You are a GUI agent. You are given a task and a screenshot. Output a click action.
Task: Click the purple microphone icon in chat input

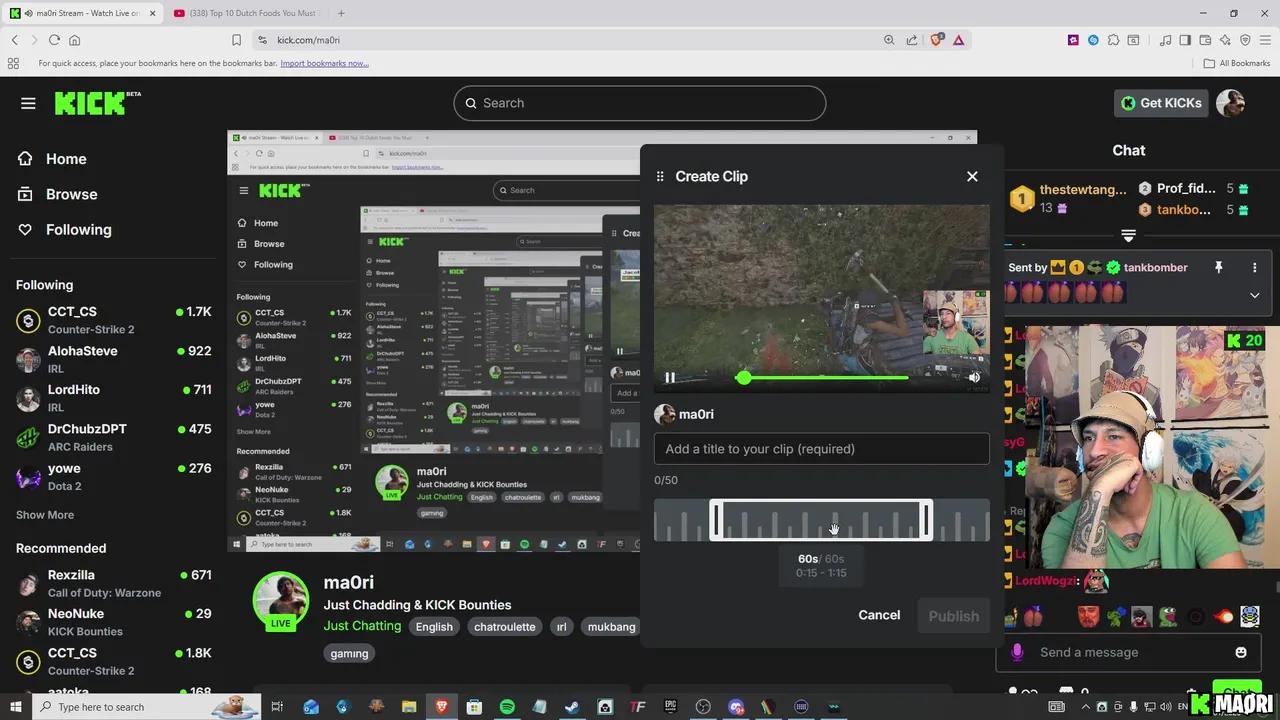[x=1017, y=652]
